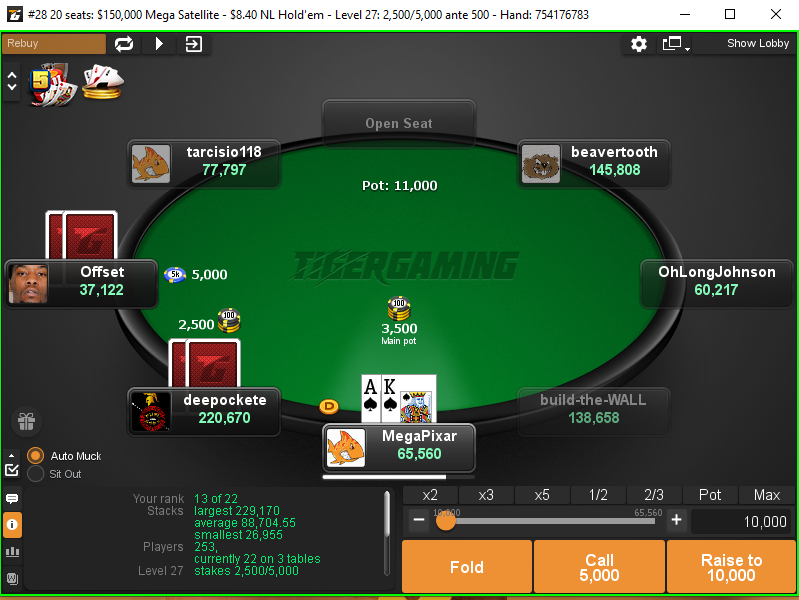Viewport: 799px width, 600px height.
Task: Click the five-card bonus icon
Action: tap(53, 86)
